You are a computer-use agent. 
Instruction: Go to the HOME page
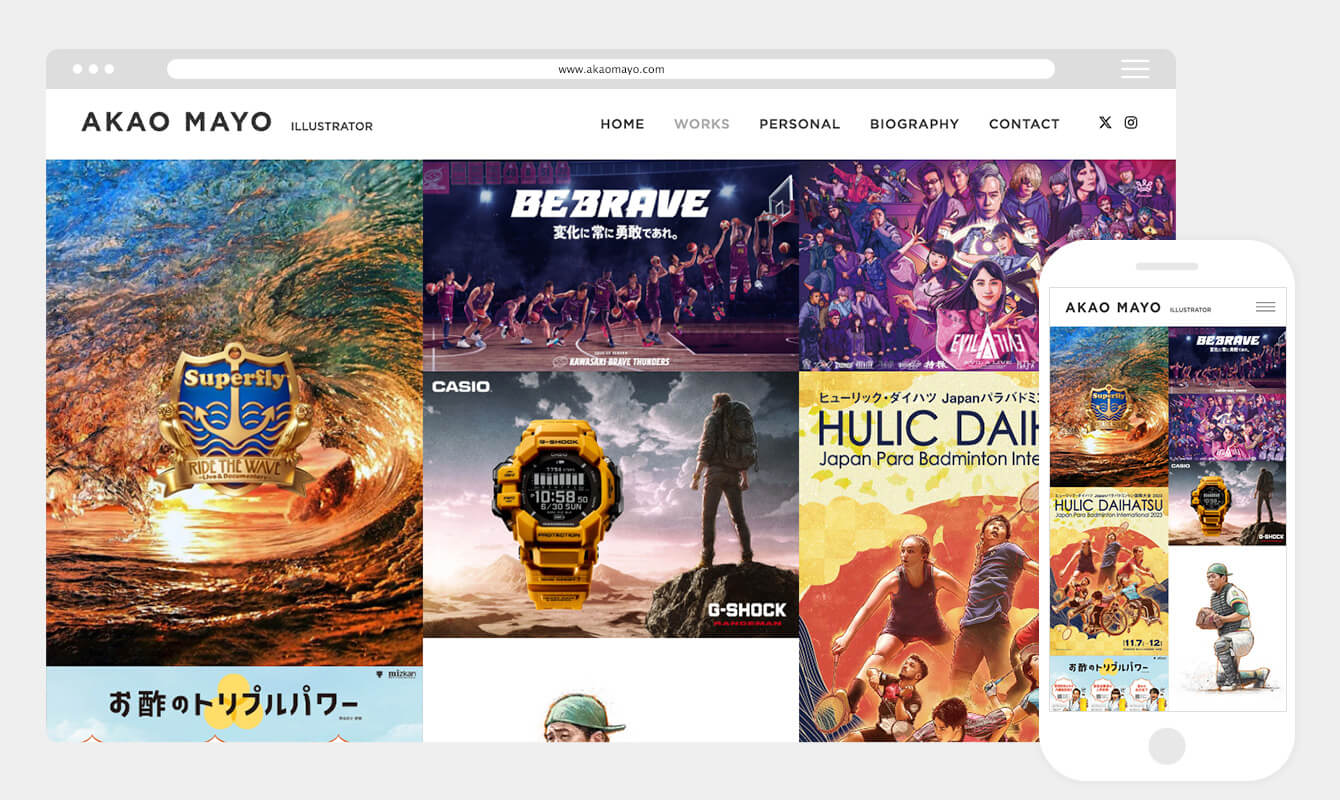coord(622,124)
